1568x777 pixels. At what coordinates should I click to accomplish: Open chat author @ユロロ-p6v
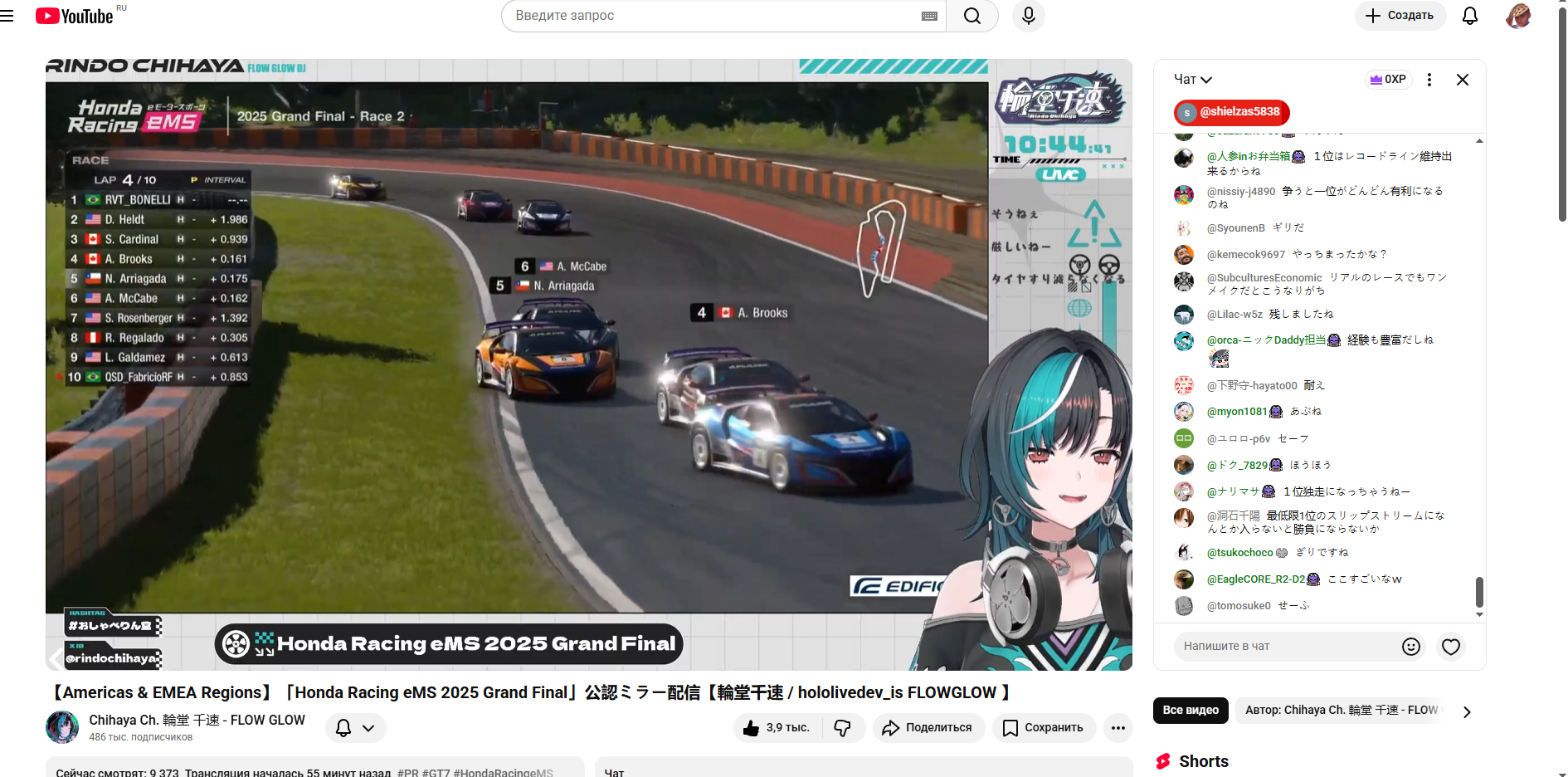point(1239,439)
